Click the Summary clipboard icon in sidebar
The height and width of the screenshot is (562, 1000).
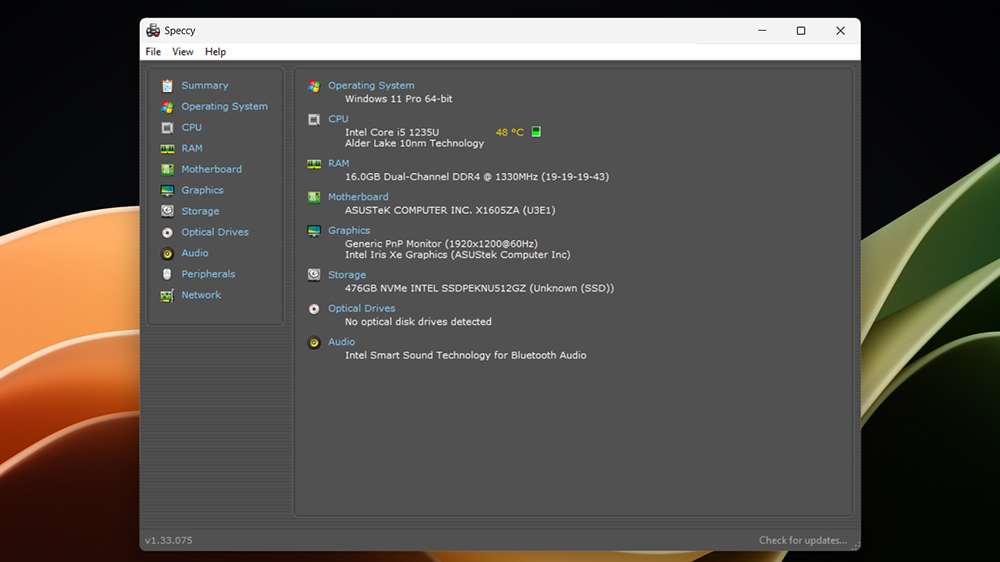pos(167,85)
